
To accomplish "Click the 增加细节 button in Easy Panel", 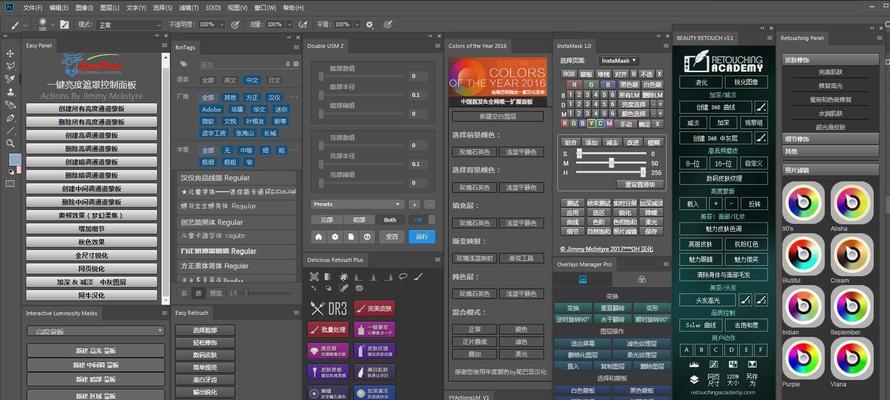I will tap(91, 229).
